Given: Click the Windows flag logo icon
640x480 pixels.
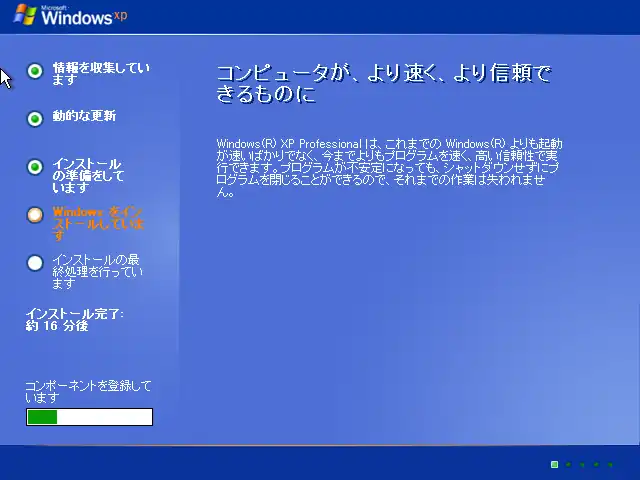Looking at the screenshot, I should [24, 15].
